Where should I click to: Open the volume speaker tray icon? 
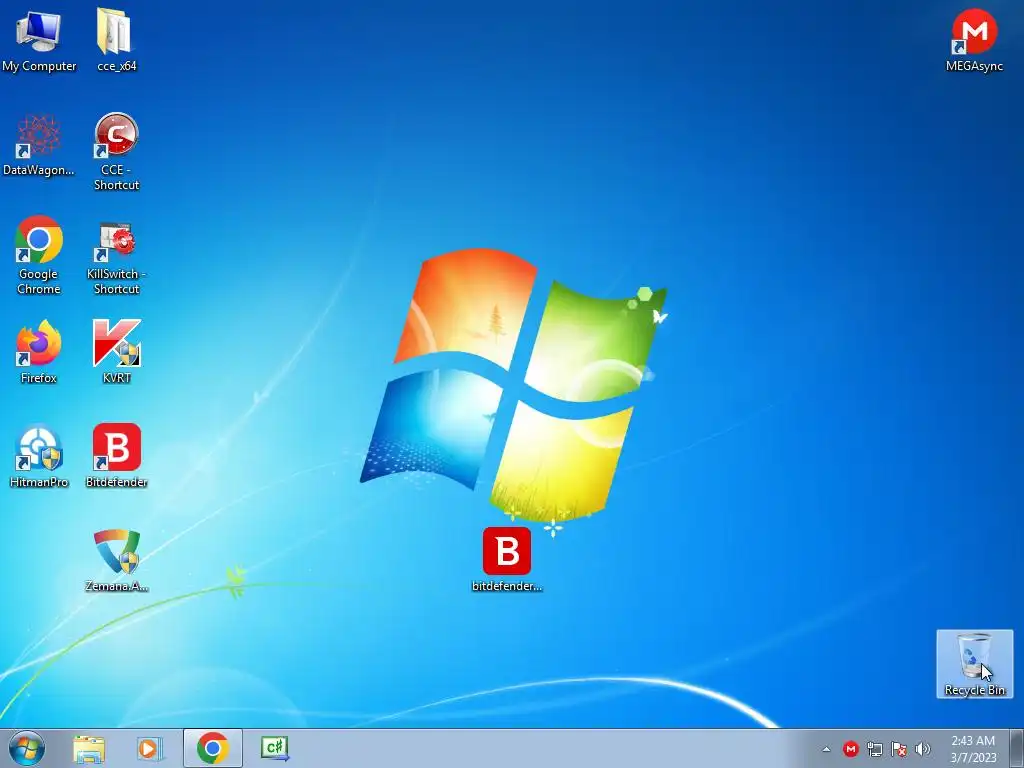point(922,749)
